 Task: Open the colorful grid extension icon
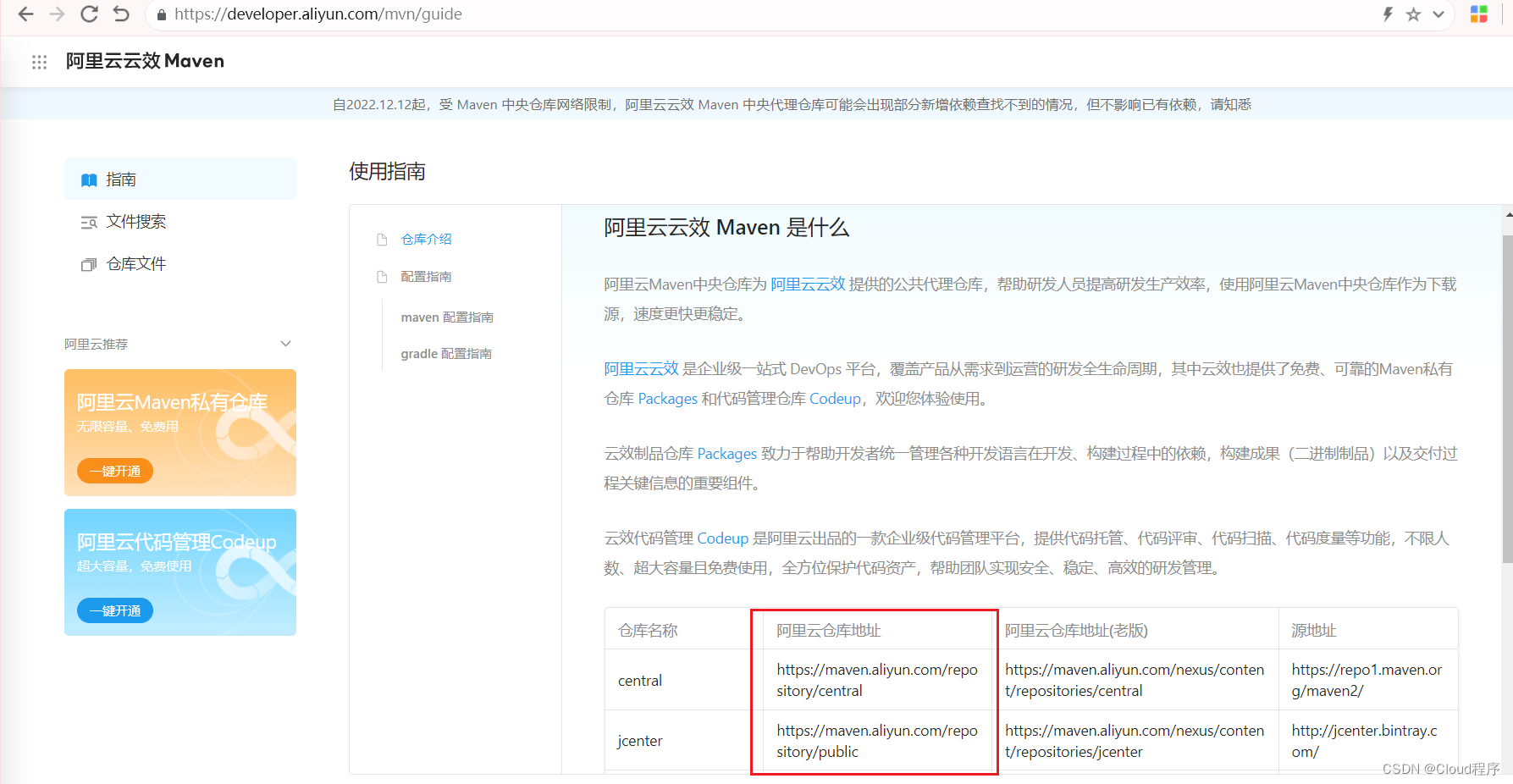pos(1479,14)
